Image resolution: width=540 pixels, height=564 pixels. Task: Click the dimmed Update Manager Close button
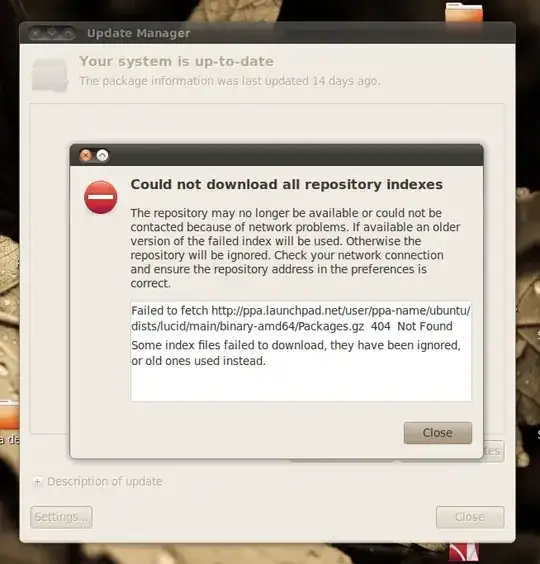click(470, 517)
